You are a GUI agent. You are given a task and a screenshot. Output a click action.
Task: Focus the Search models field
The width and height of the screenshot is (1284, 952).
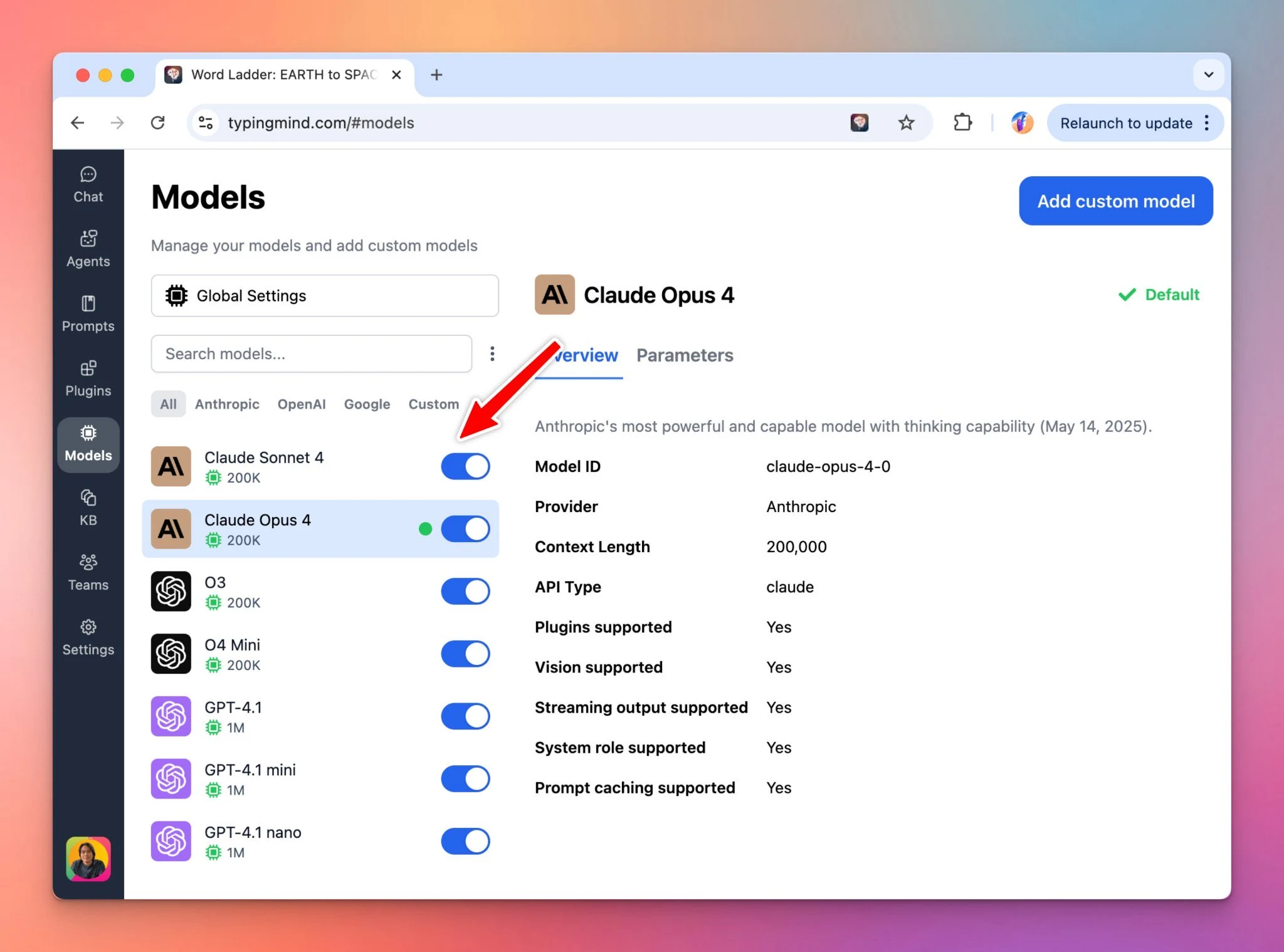[312, 354]
